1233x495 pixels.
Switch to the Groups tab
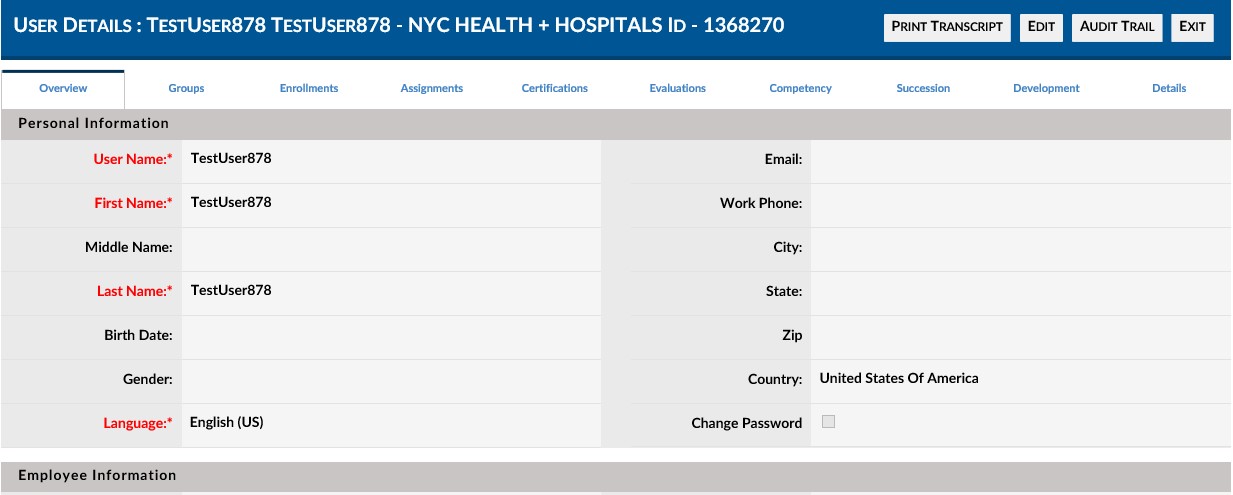click(186, 89)
